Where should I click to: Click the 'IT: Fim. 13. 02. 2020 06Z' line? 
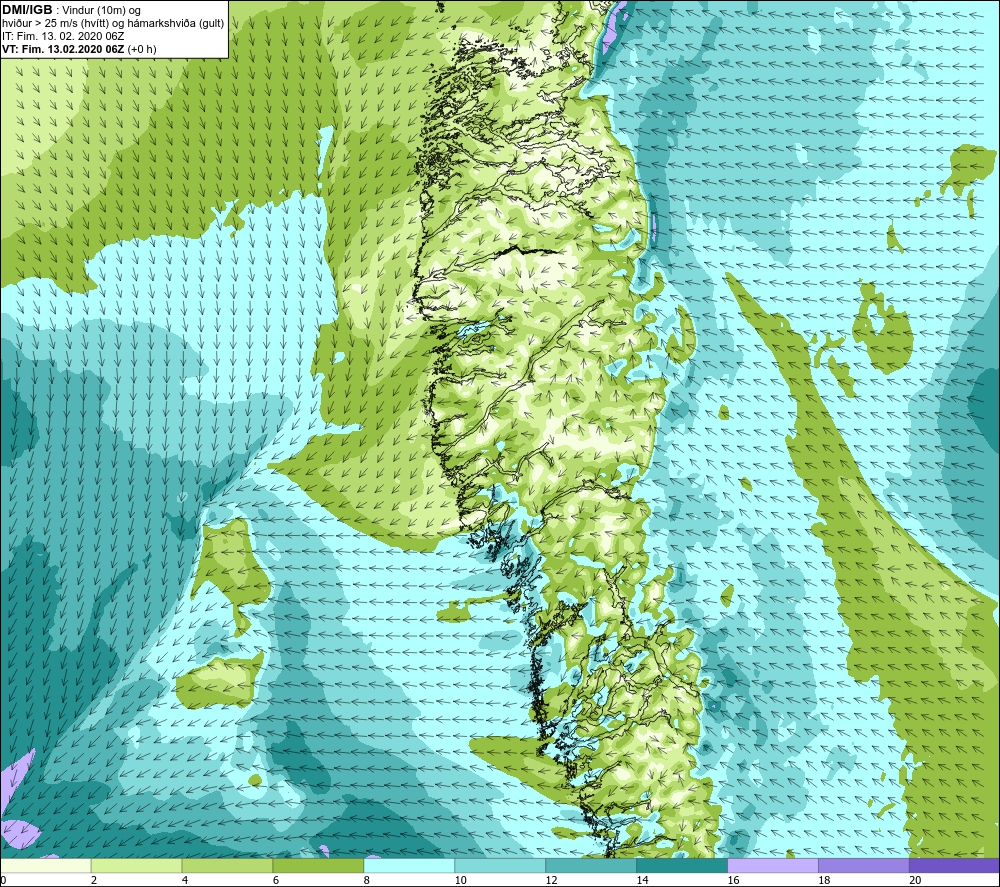(63, 36)
